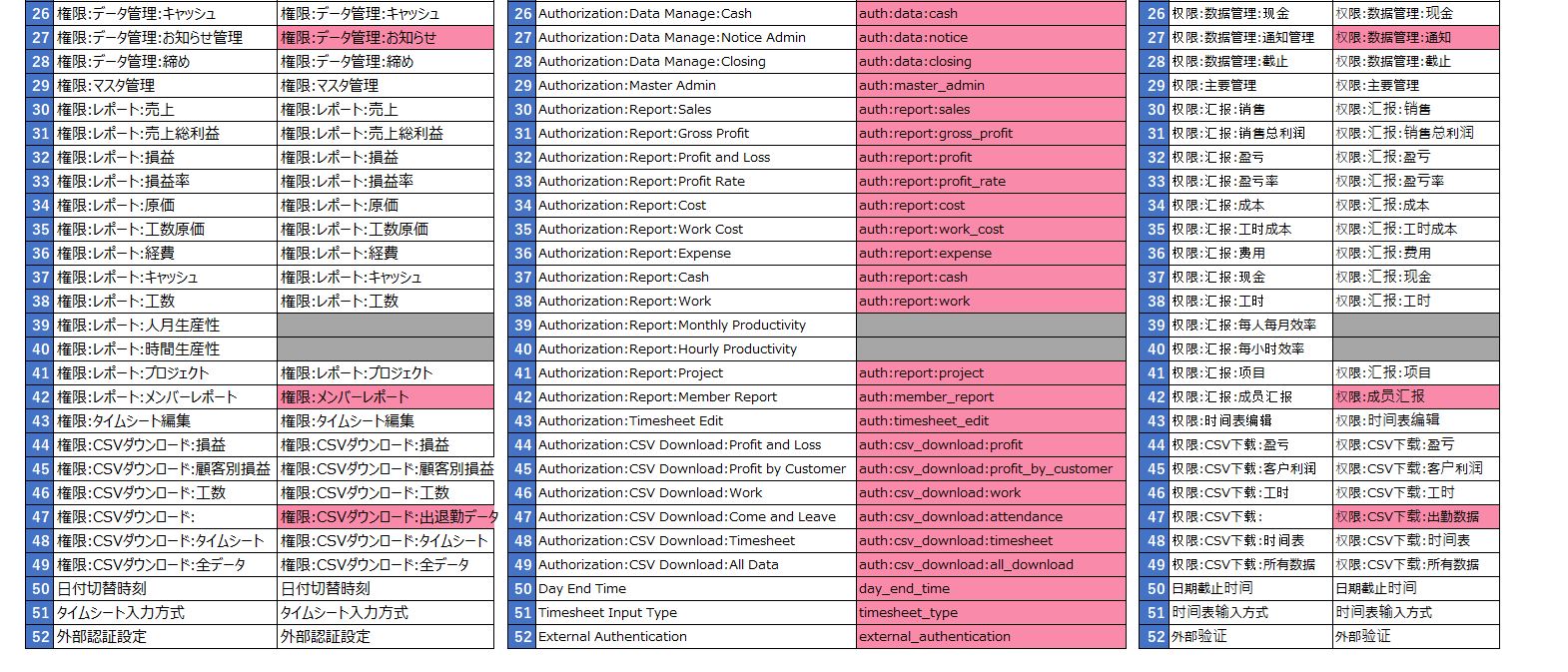Click the cell "auth:csv_download:profit_by_customer"
1568x672 pixels.
point(991,469)
